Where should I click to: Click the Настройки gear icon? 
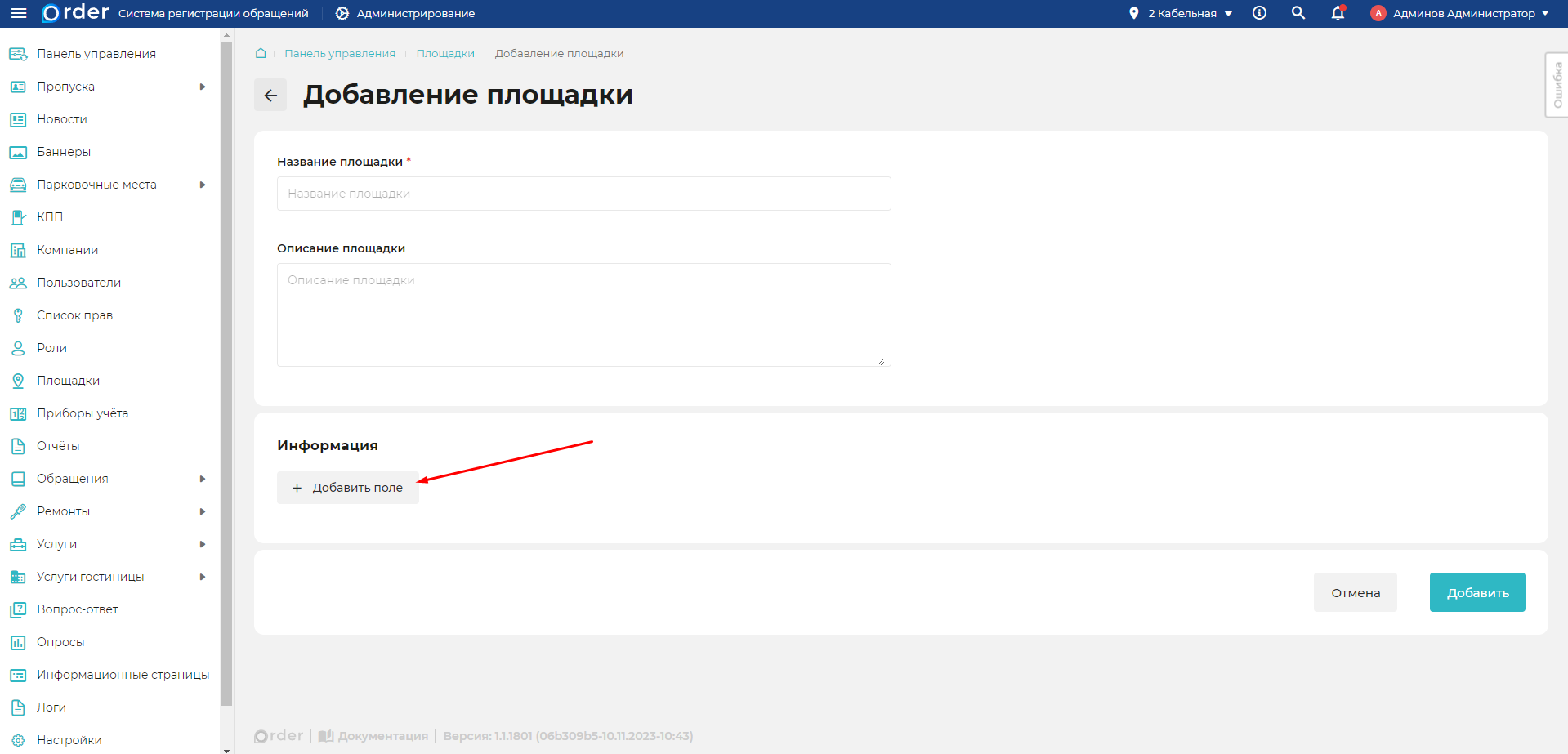(17, 739)
